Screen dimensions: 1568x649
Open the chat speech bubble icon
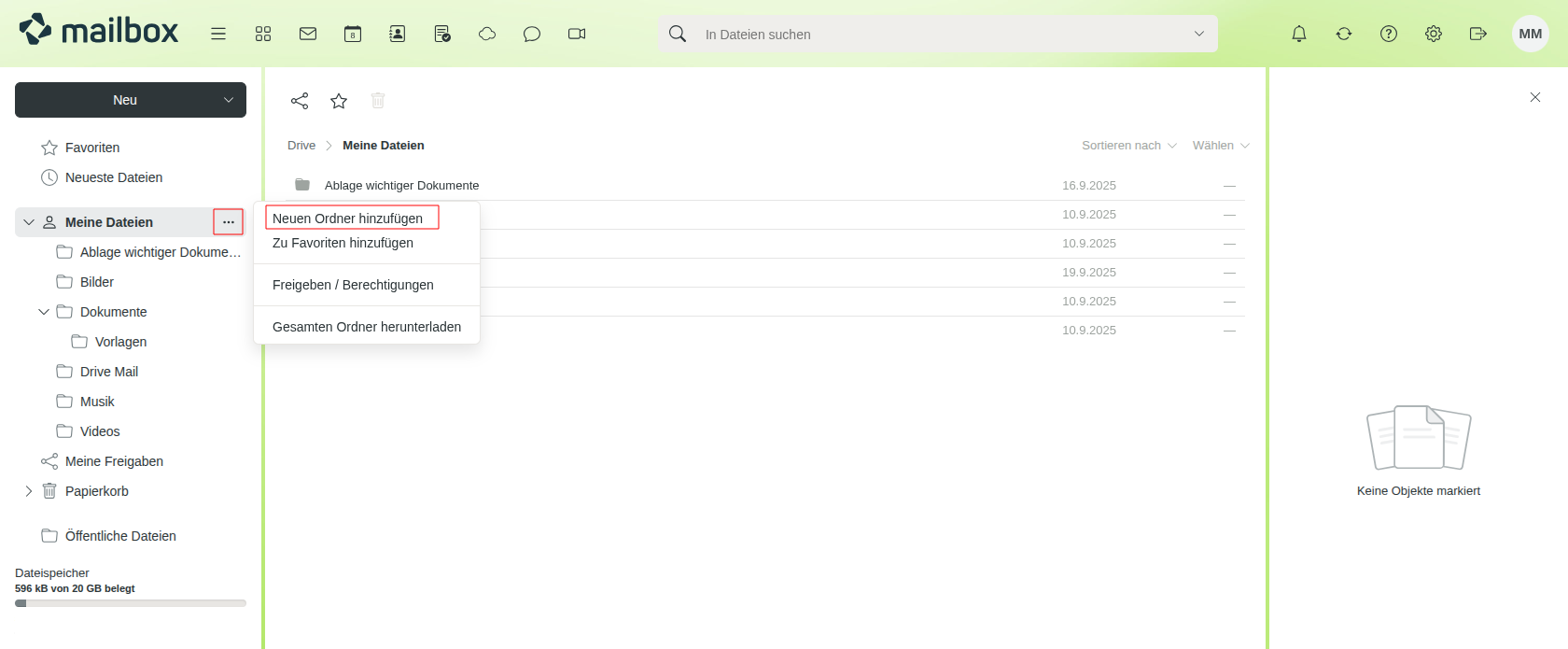coord(532,34)
